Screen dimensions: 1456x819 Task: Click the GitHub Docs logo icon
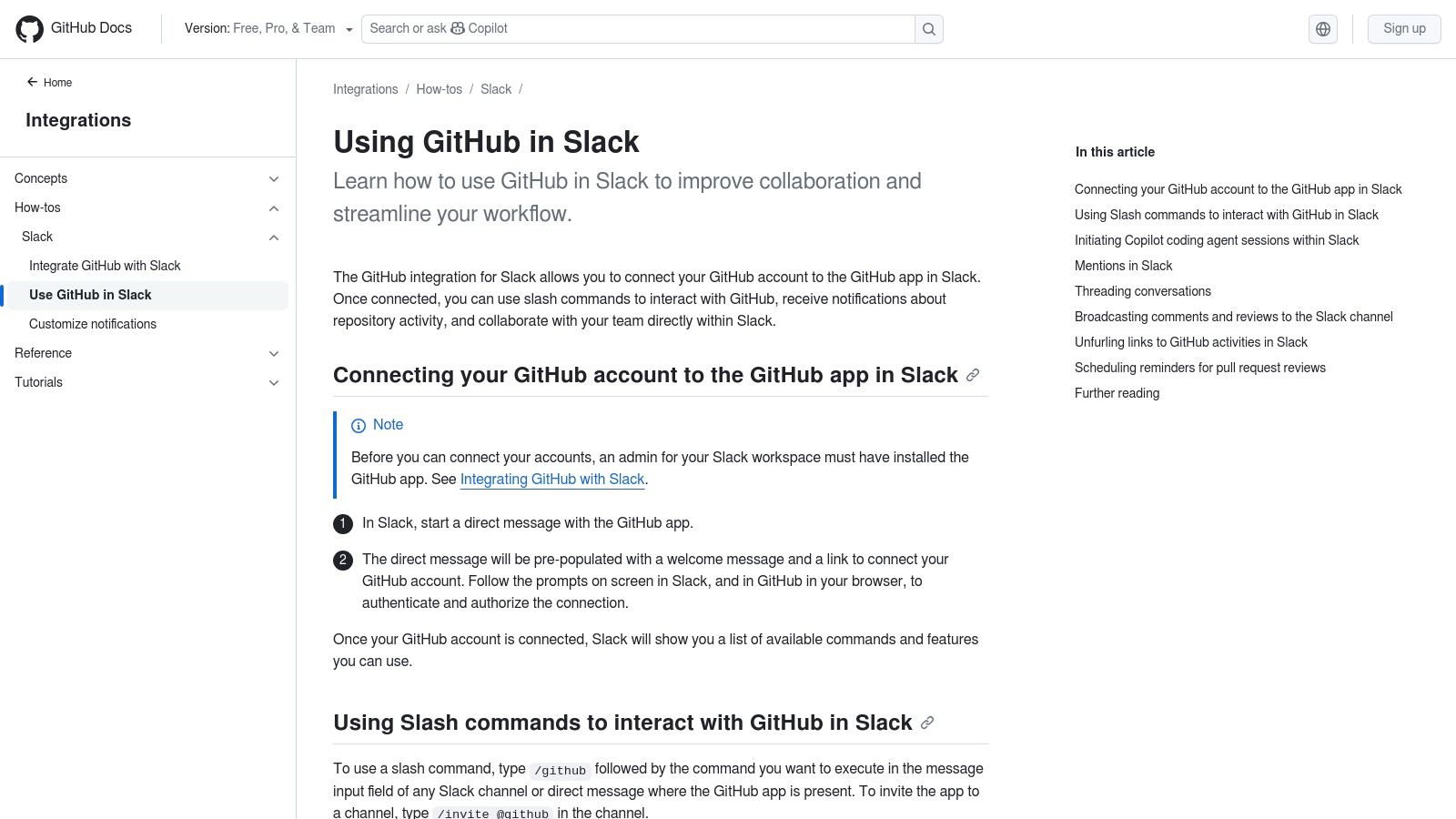pyautogui.click(x=31, y=28)
